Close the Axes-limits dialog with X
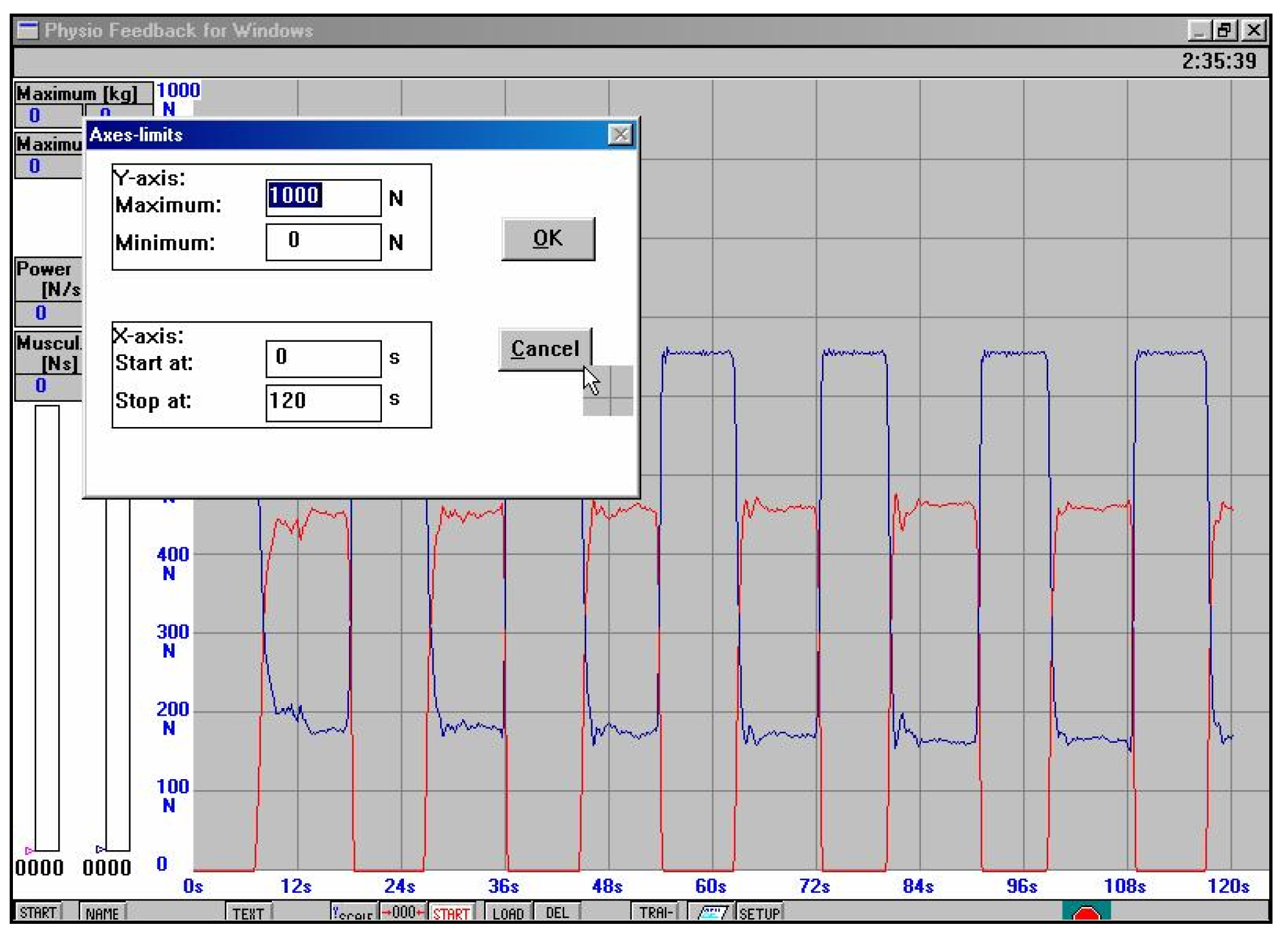 click(x=620, y=134)
